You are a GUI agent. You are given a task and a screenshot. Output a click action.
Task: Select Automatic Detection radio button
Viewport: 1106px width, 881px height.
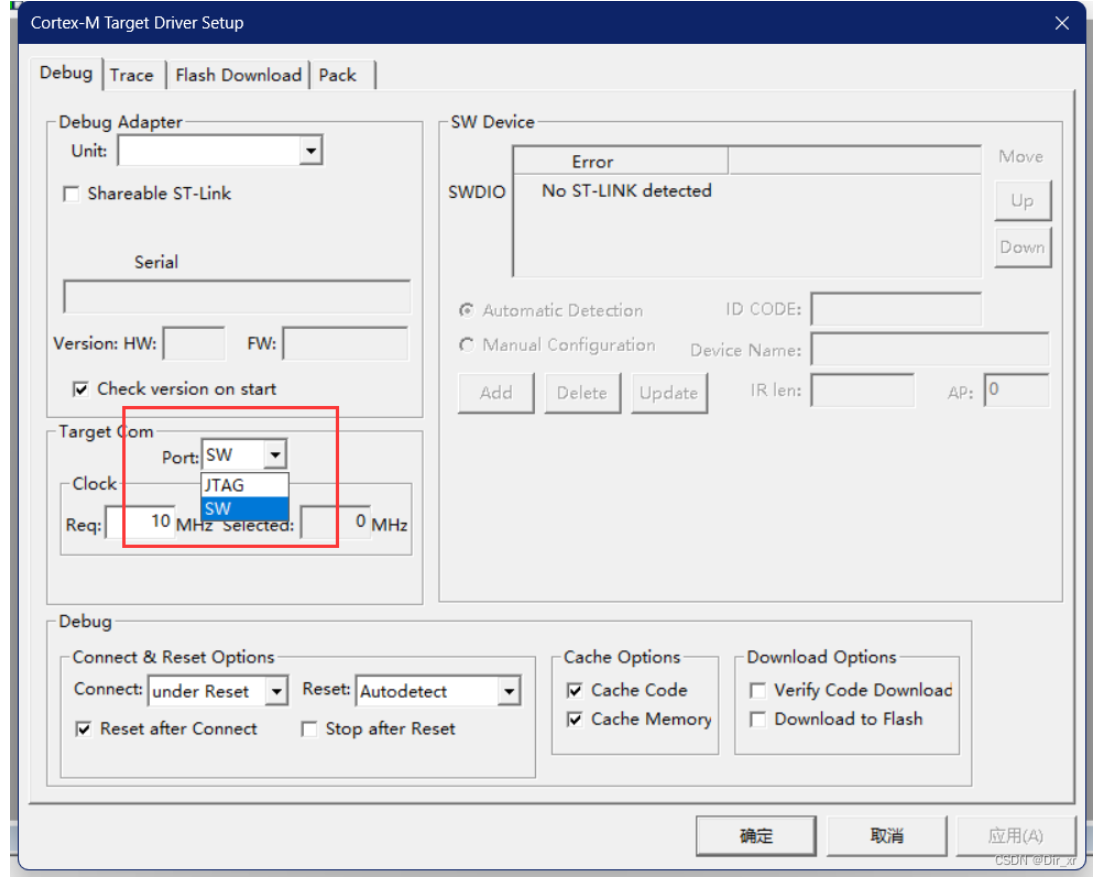pyautogui.click(x=466, y=310)
